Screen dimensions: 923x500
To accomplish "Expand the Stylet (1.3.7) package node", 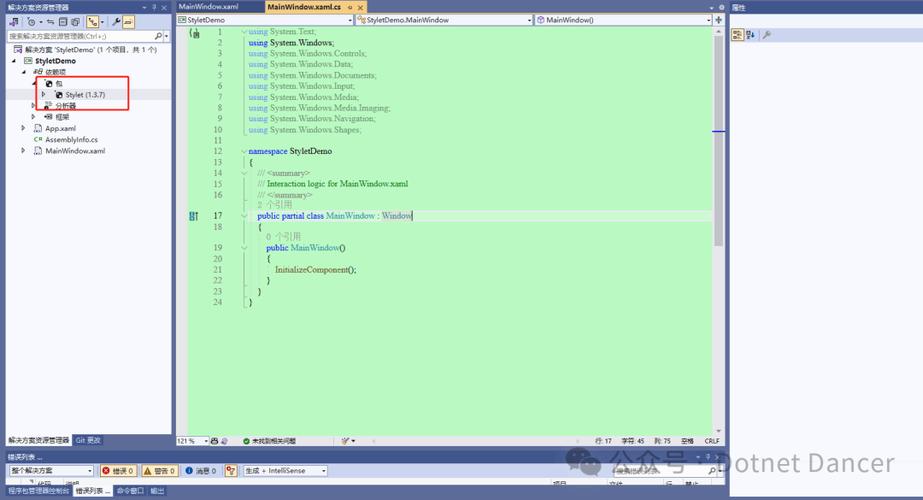I will (x=44, y=95).
